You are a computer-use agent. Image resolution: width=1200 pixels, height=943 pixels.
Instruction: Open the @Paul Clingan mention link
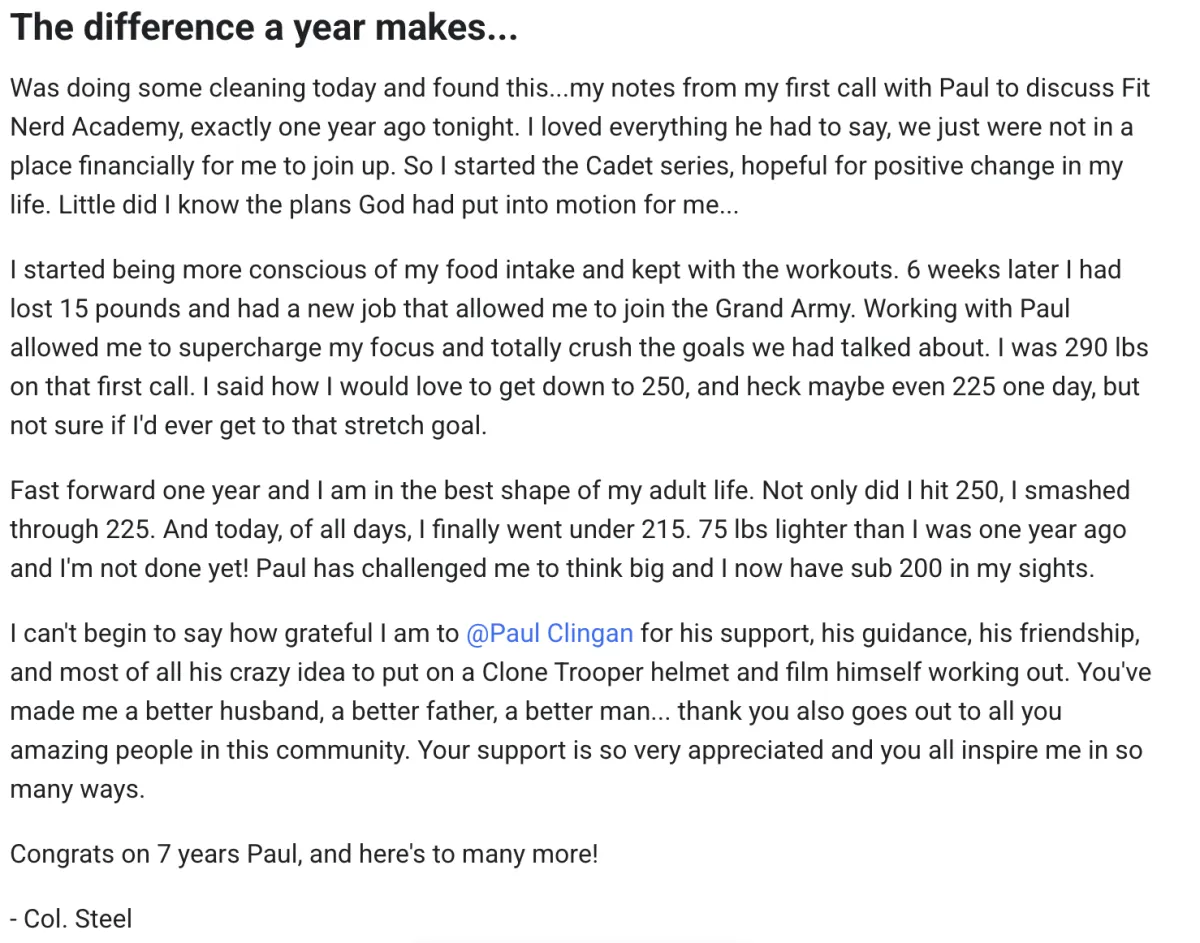pos(549,633)
